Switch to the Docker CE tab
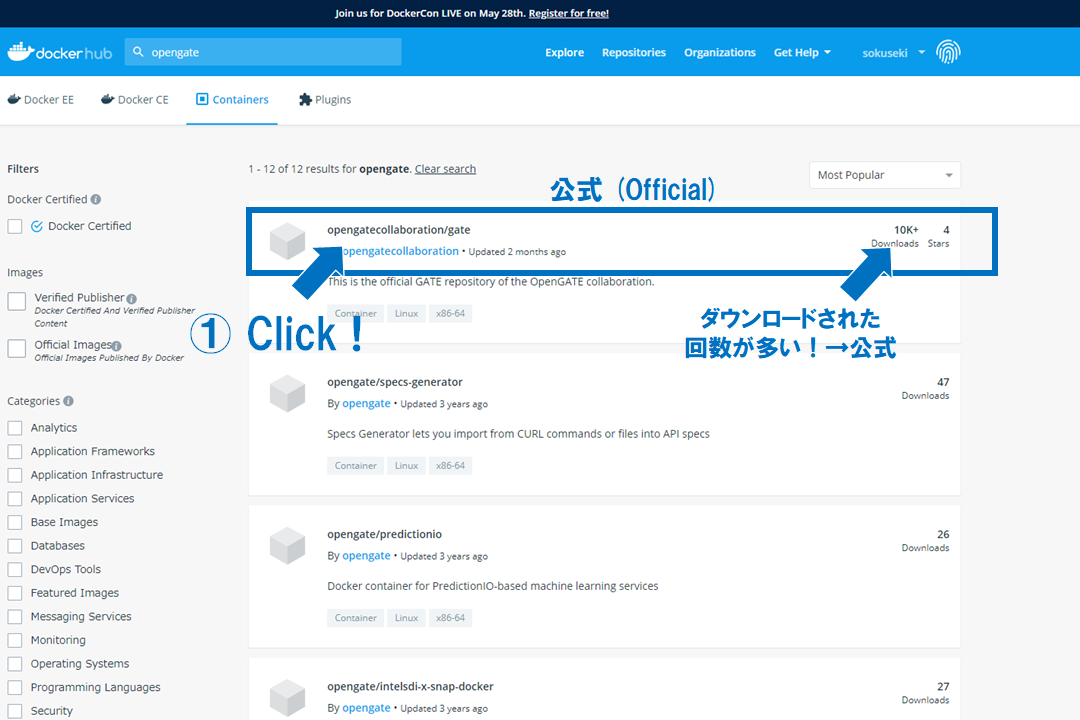This screenshot has width=1080, height=720. [x=135, y=100]
